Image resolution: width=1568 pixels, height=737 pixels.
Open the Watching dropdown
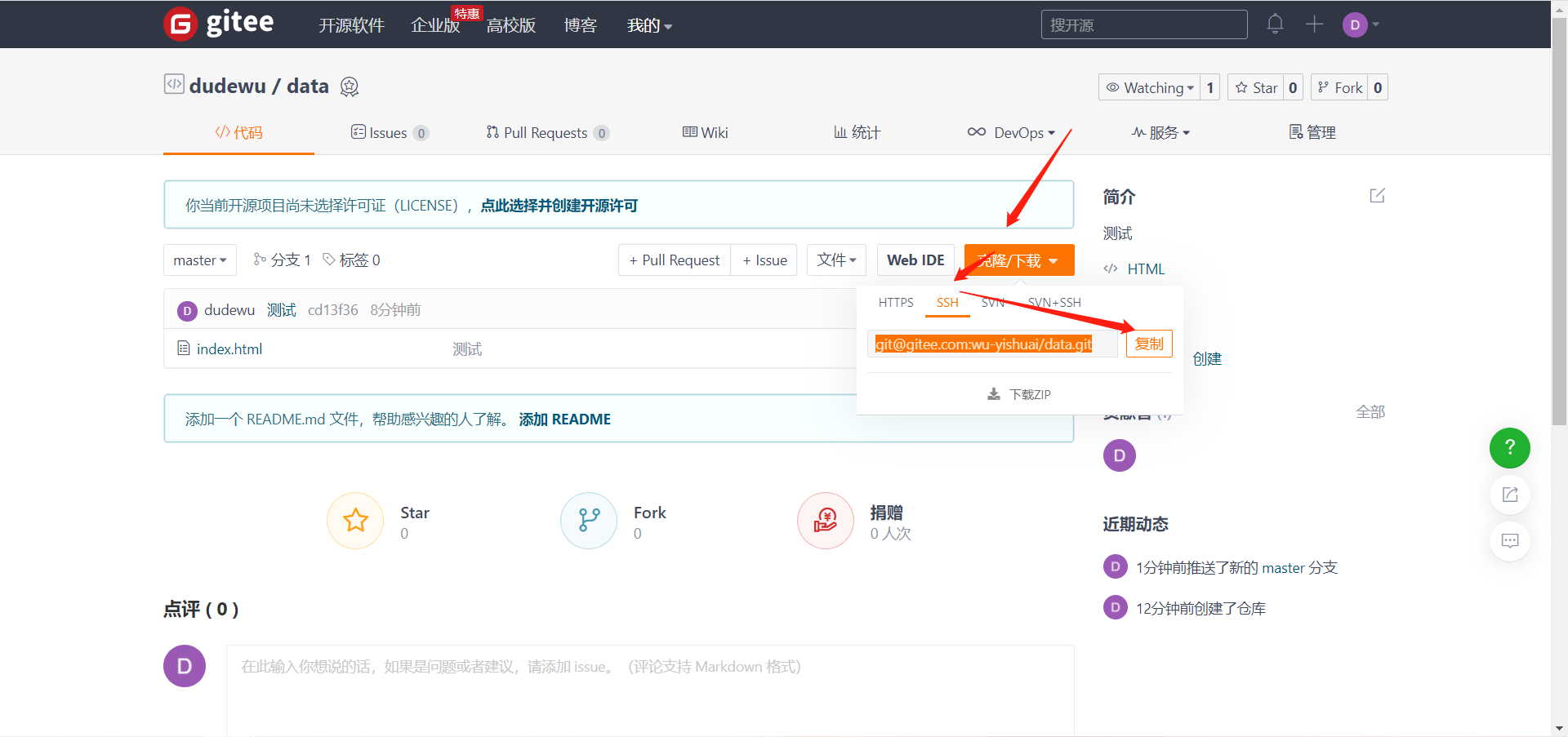click(x=1150, y=87)
